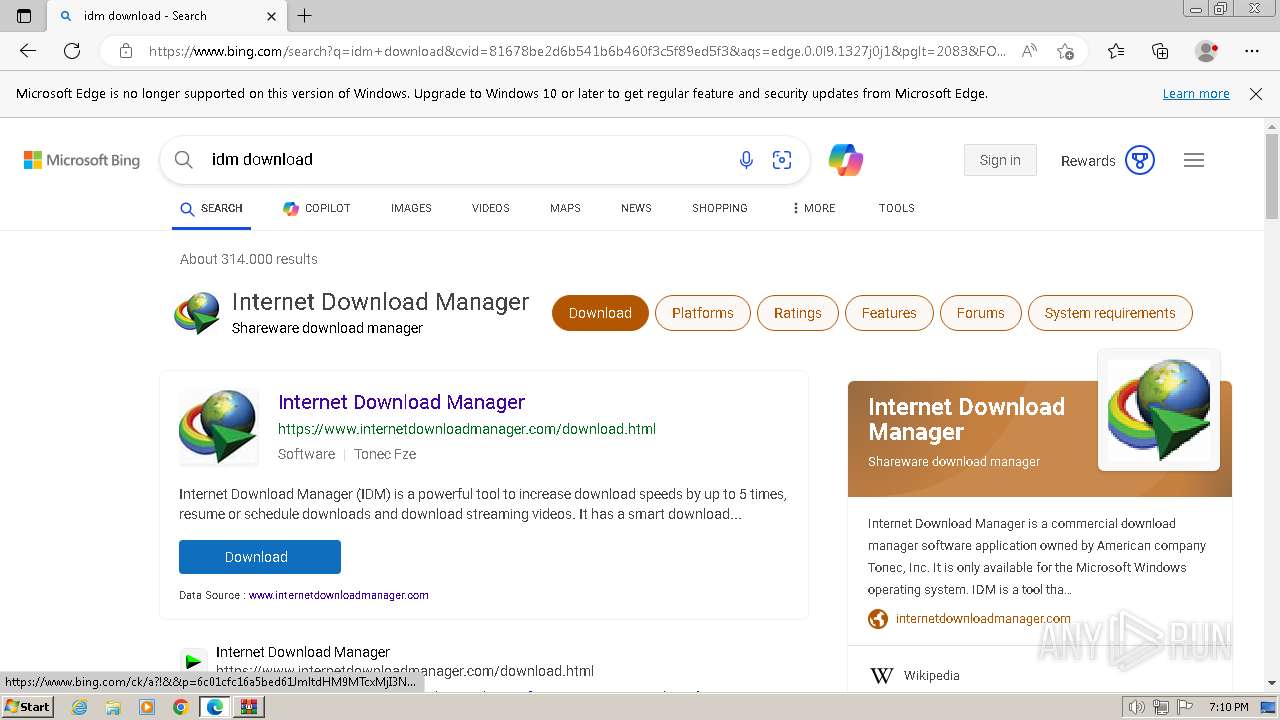Open File Explorer from taskbar
This screenshot has width=1280, height=720.
coord(113,707)
